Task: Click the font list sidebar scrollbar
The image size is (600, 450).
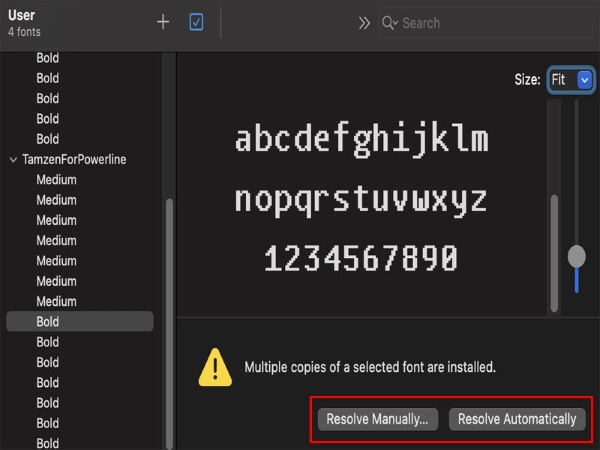Action: click(x=169, y=320)
